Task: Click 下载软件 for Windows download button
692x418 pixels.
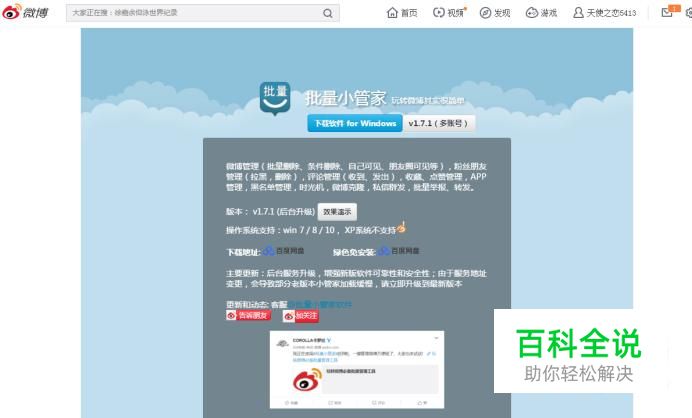Action: click(x=355, y=123)
